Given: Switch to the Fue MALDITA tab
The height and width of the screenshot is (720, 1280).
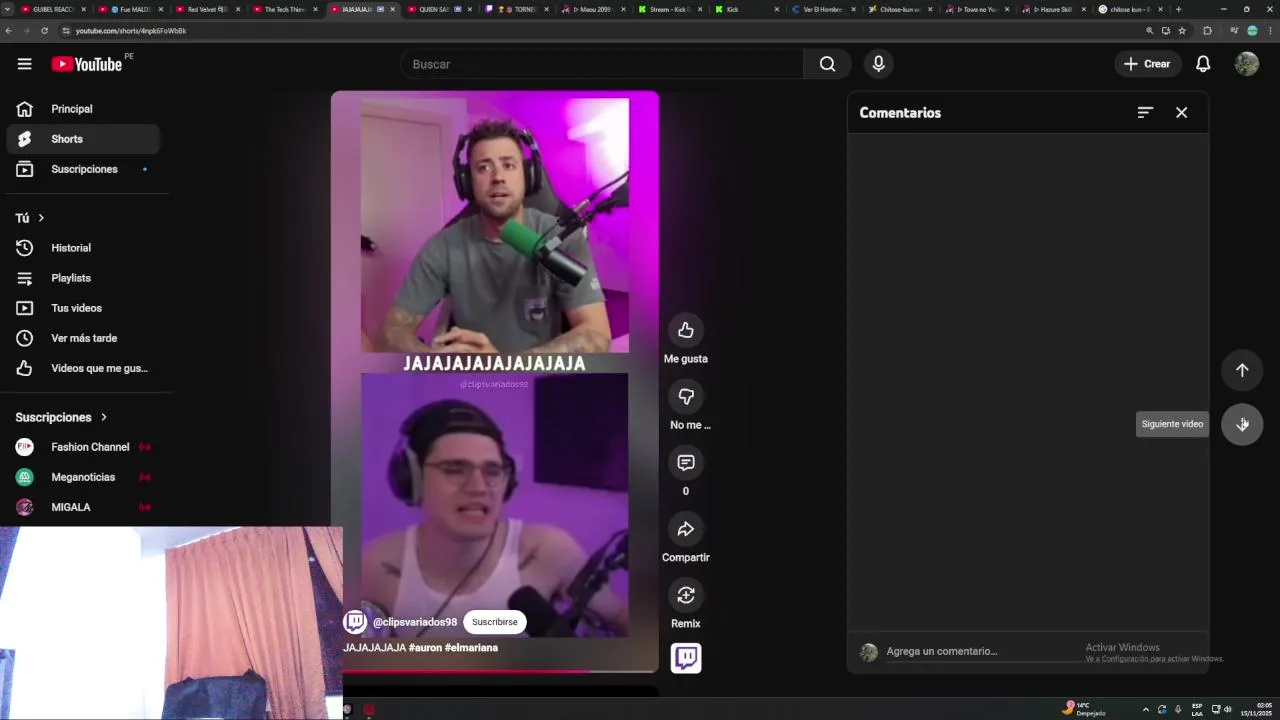Looking at the screenshot, I should coord(131,9).
